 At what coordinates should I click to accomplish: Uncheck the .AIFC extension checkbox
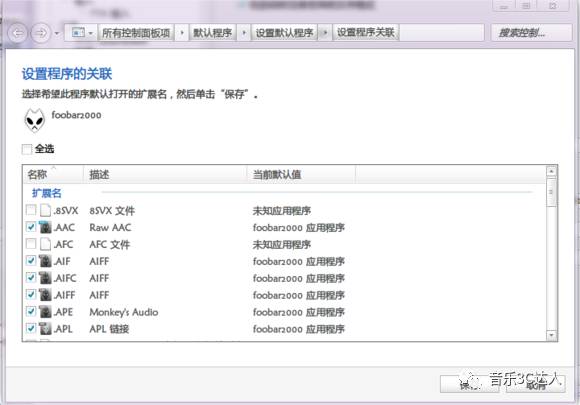point(31,278)
